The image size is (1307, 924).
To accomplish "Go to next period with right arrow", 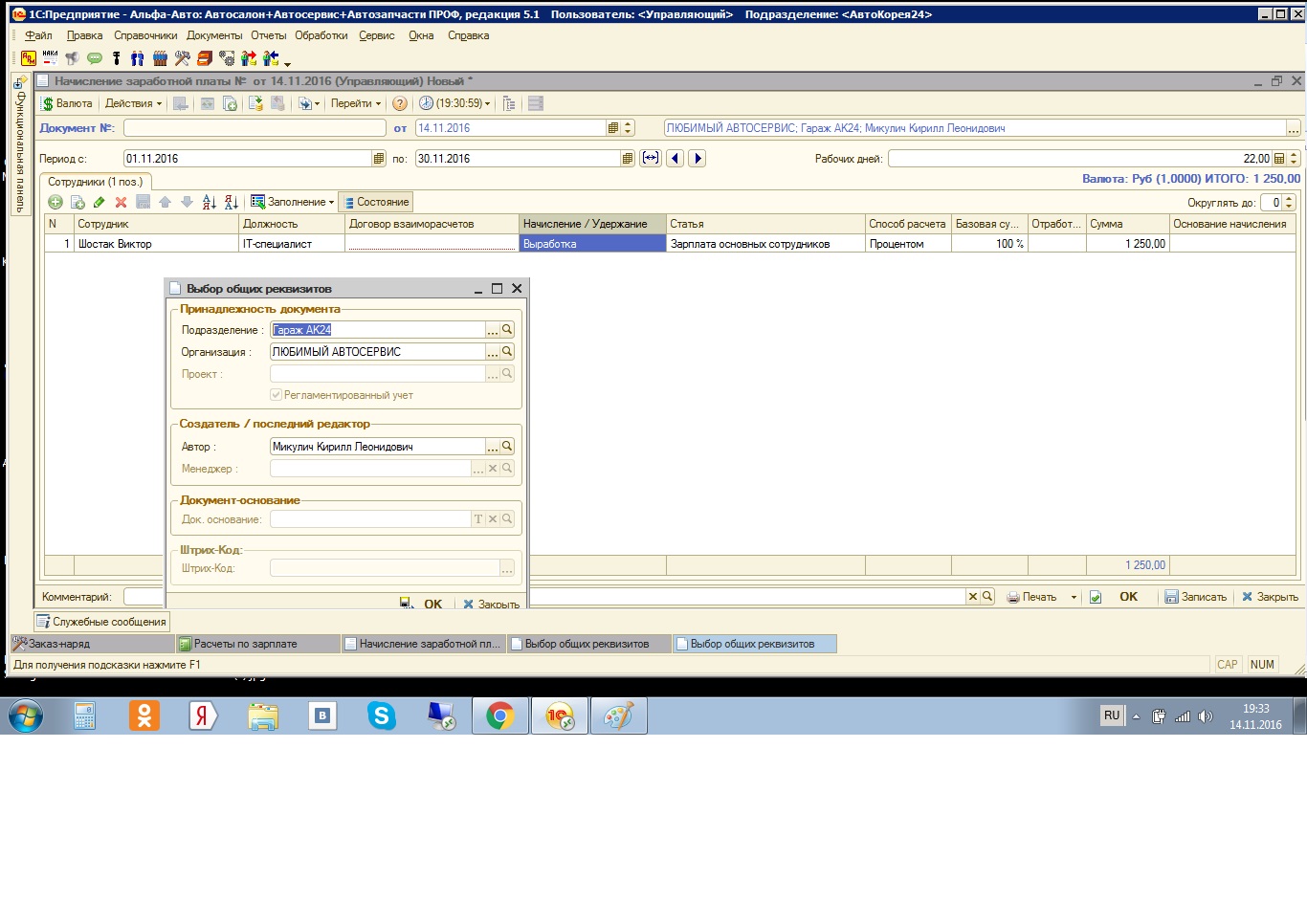I will (698, 158).
